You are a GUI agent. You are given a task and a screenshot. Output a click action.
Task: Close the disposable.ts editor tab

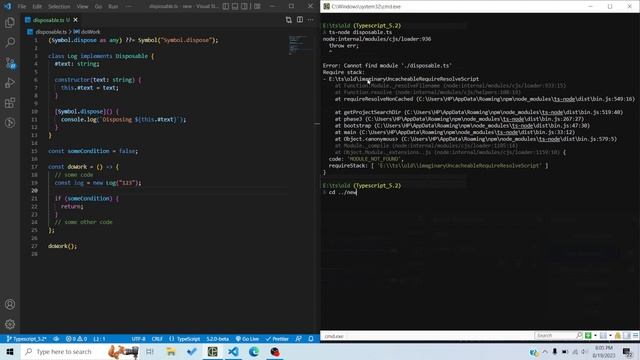click(x=76, y=20)
